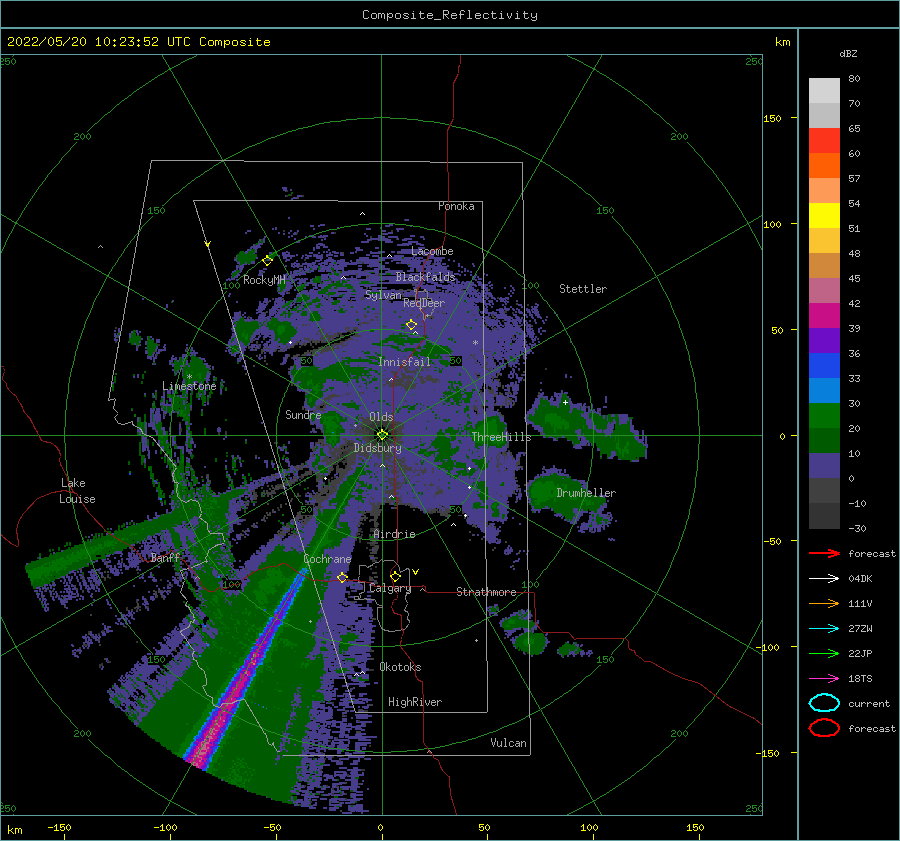900x841 pixels.
Task: Click the HighRiver town label
Action: (415, 702)
